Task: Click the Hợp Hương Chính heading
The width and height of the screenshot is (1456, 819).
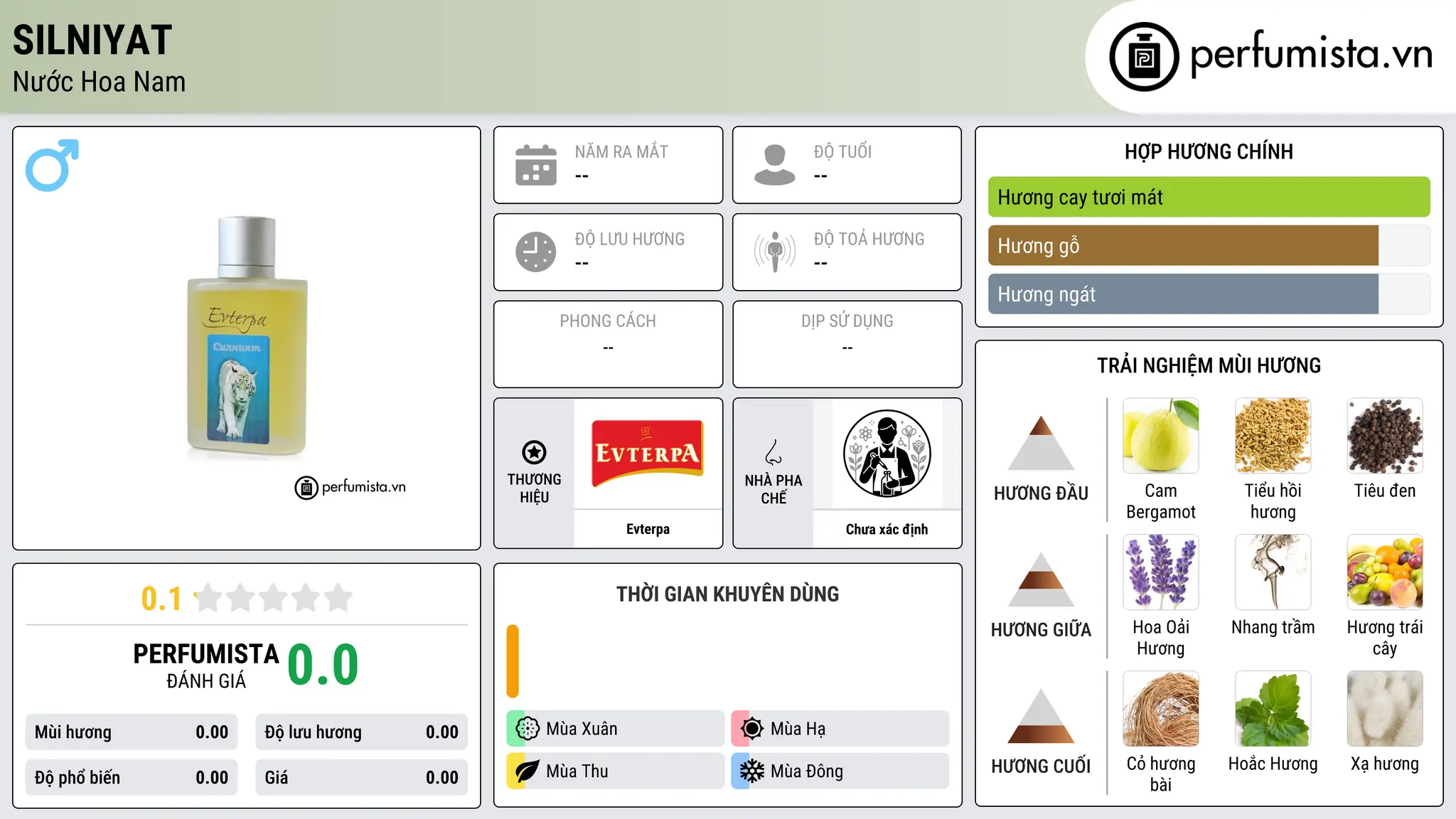Action: pyautogui.click(x=1209, y=151)
